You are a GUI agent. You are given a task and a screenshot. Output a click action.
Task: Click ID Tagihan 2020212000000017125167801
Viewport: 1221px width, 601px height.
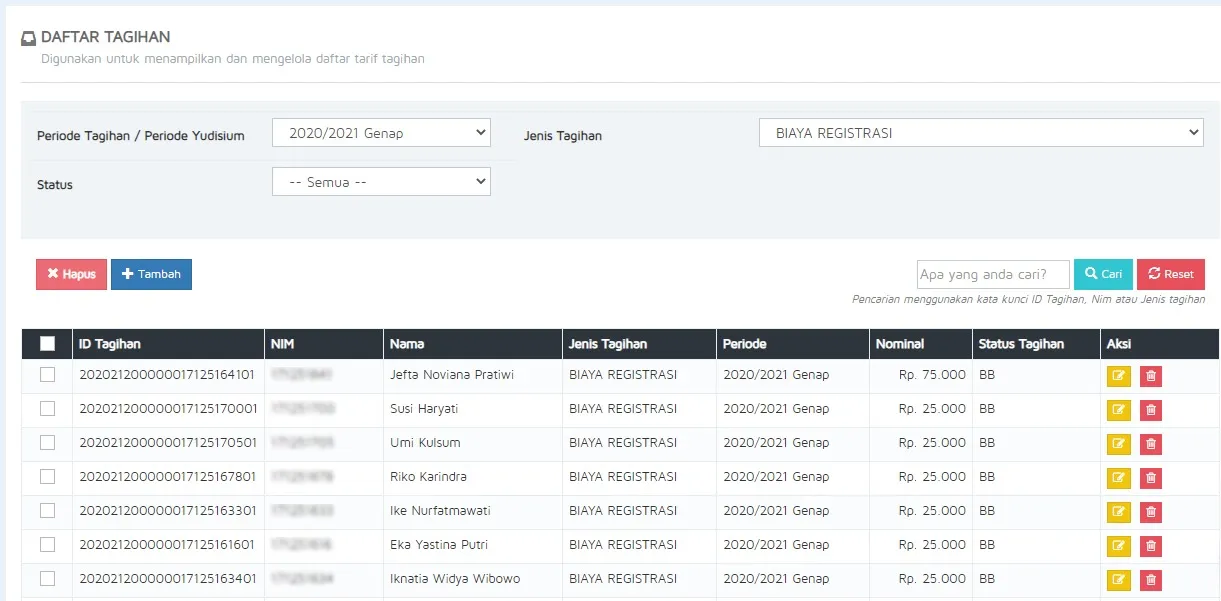tap(168, 477)
